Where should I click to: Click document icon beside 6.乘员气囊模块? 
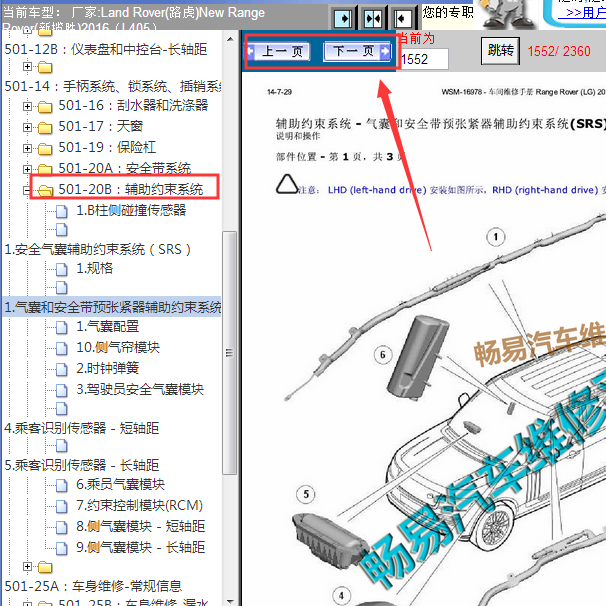(61, 485)
